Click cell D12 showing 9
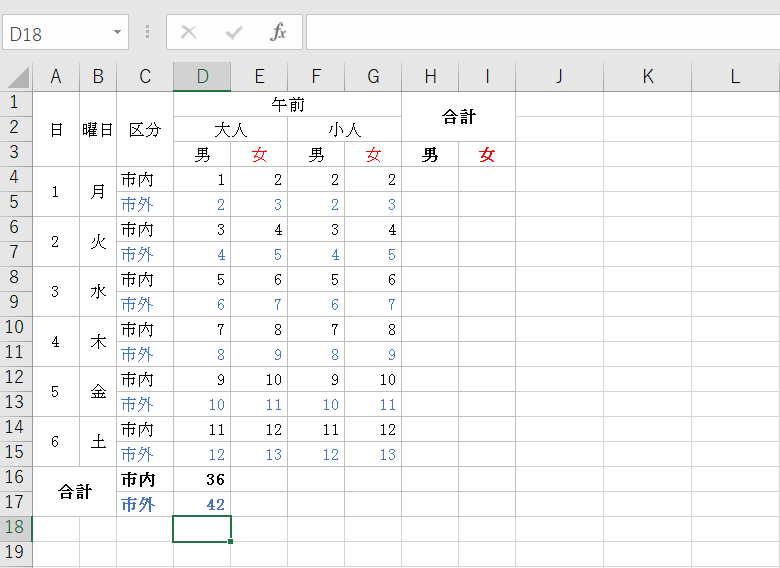780x568 pixels. click(x=202, y=379)
